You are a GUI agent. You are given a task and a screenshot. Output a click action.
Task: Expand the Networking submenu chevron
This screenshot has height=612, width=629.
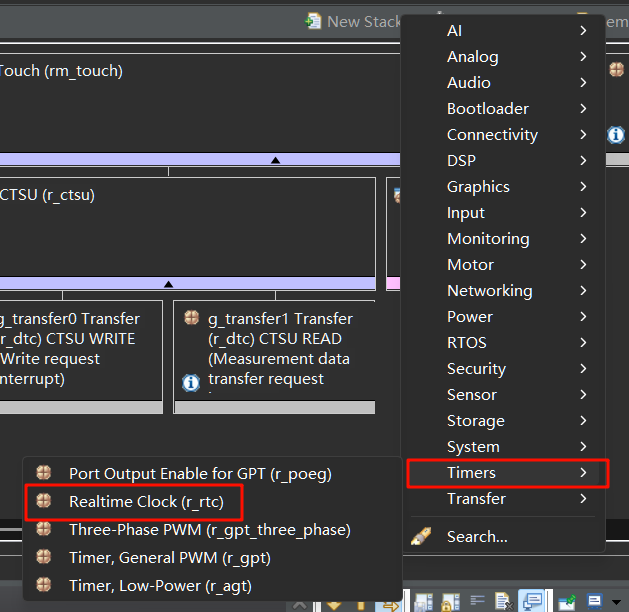583,291
